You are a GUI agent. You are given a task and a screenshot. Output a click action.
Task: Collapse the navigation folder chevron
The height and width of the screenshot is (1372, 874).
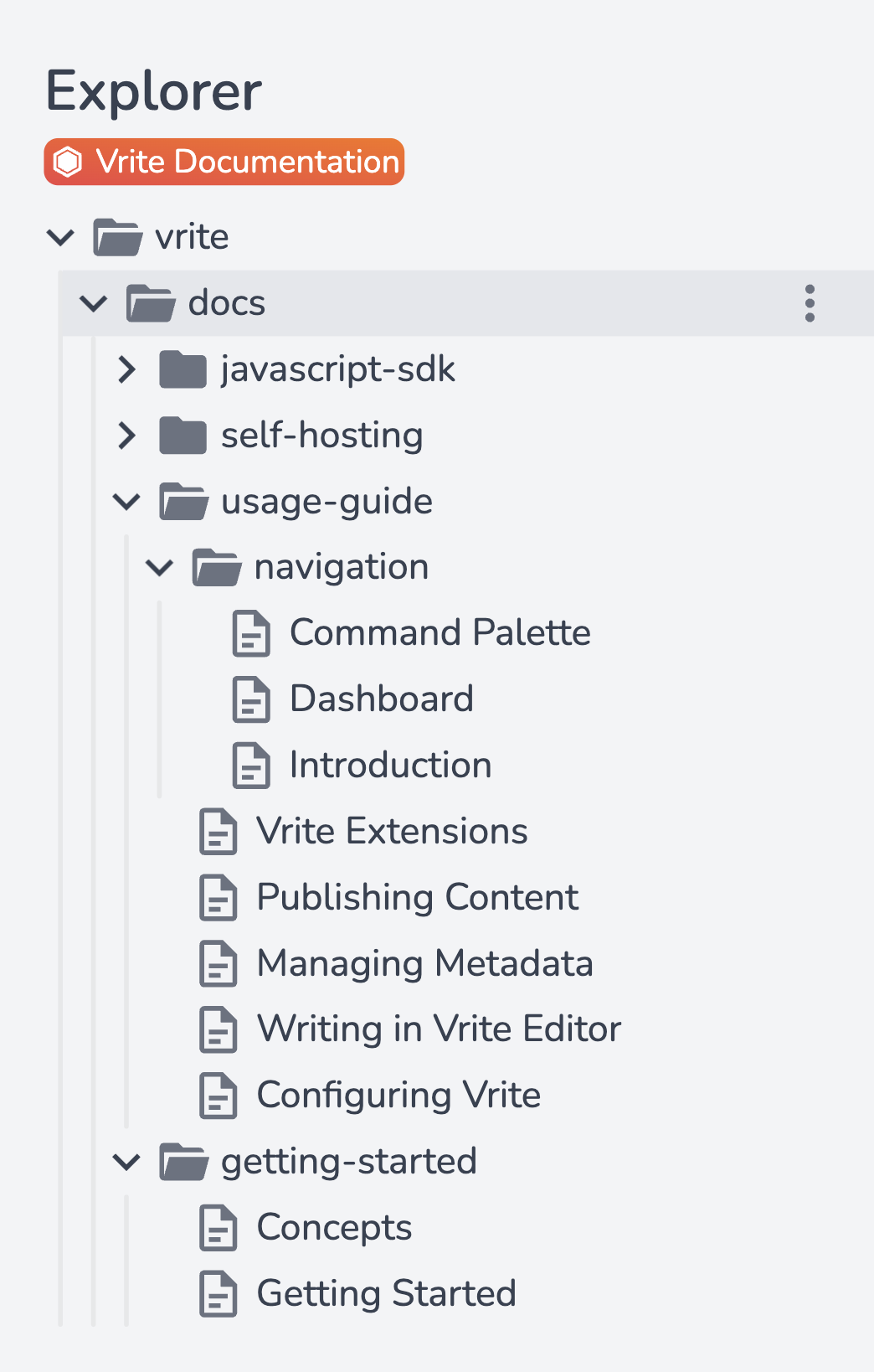[159, 566]
